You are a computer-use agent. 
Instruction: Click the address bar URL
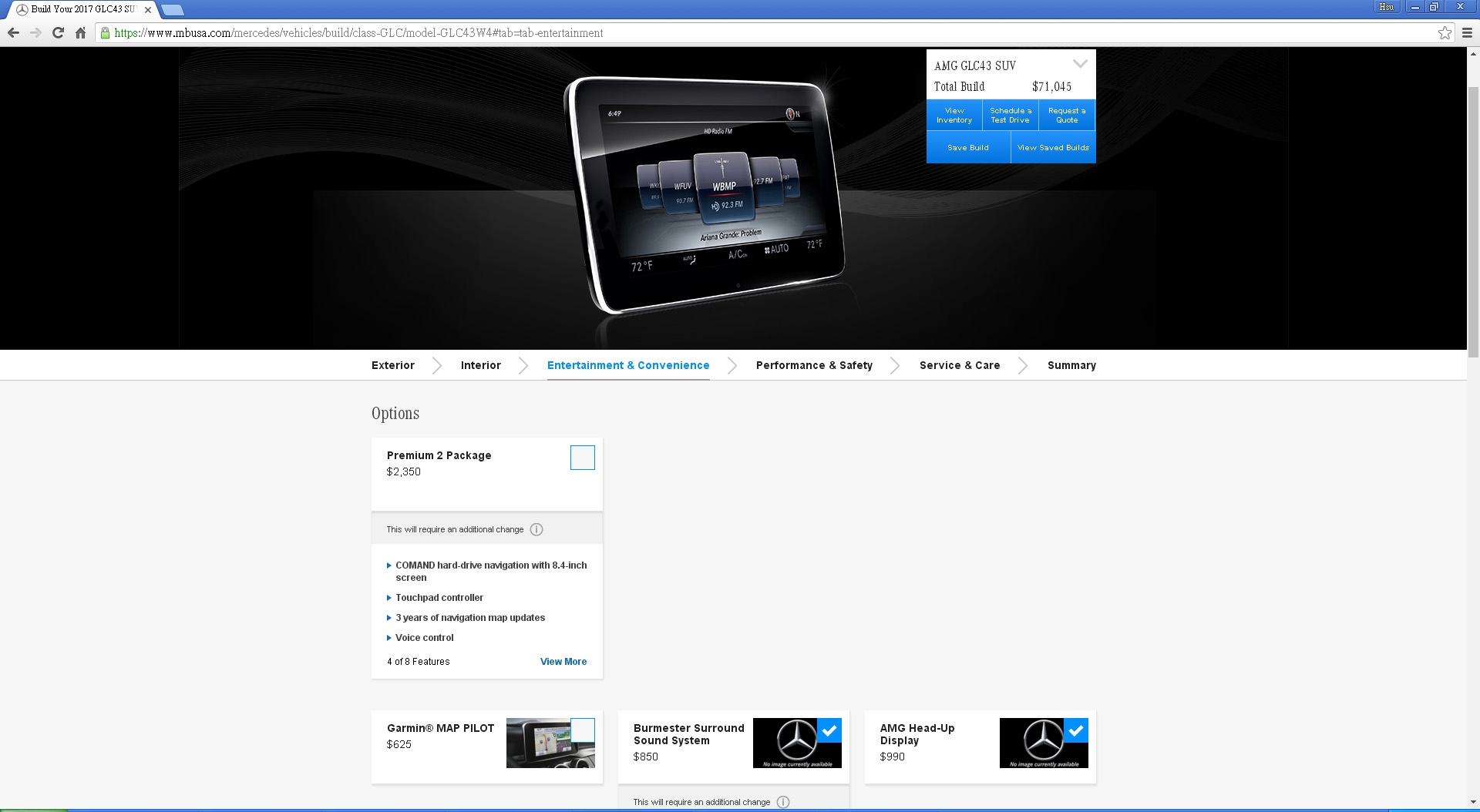pos(358,33)
